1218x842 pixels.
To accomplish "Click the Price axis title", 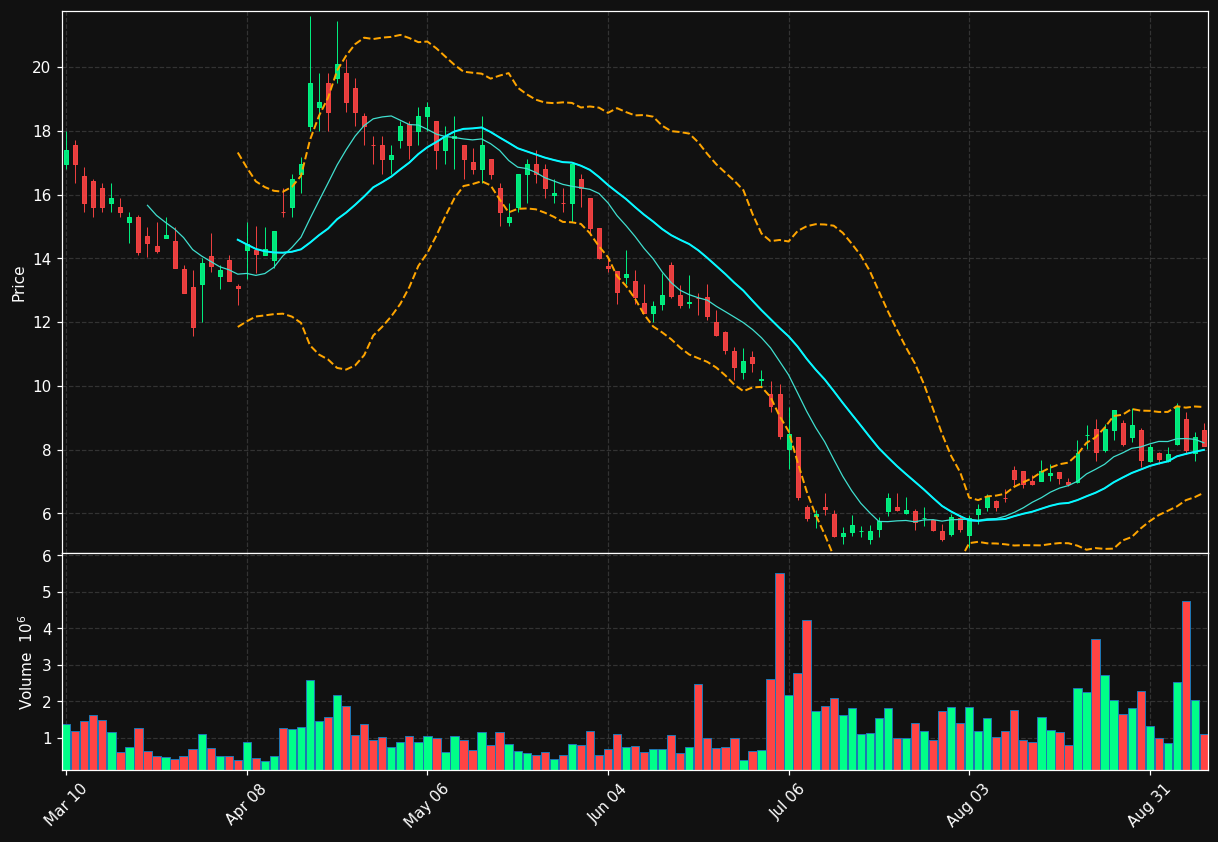I will point(19,283).
